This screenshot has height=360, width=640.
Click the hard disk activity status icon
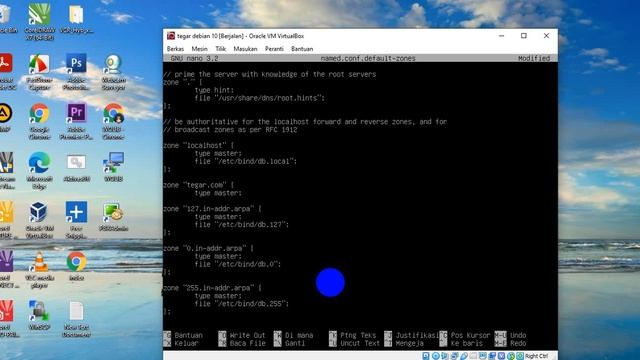[426, 356]
